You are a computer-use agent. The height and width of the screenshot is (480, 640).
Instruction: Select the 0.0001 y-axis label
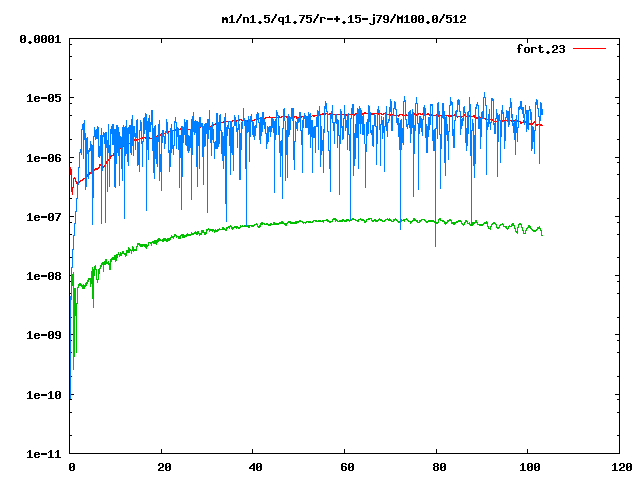(40, 39)
